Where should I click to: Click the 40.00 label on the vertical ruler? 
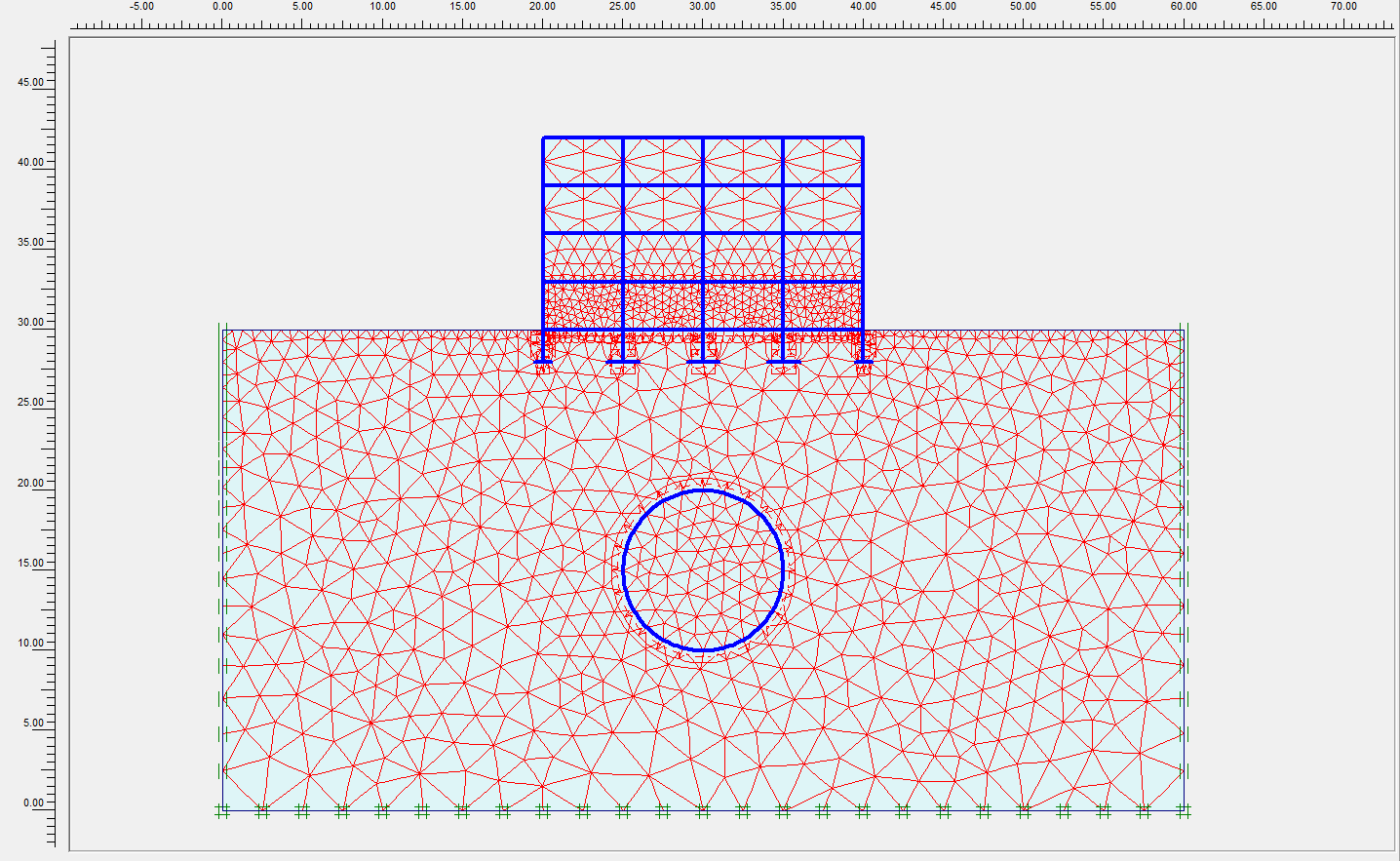pos(30,162)
